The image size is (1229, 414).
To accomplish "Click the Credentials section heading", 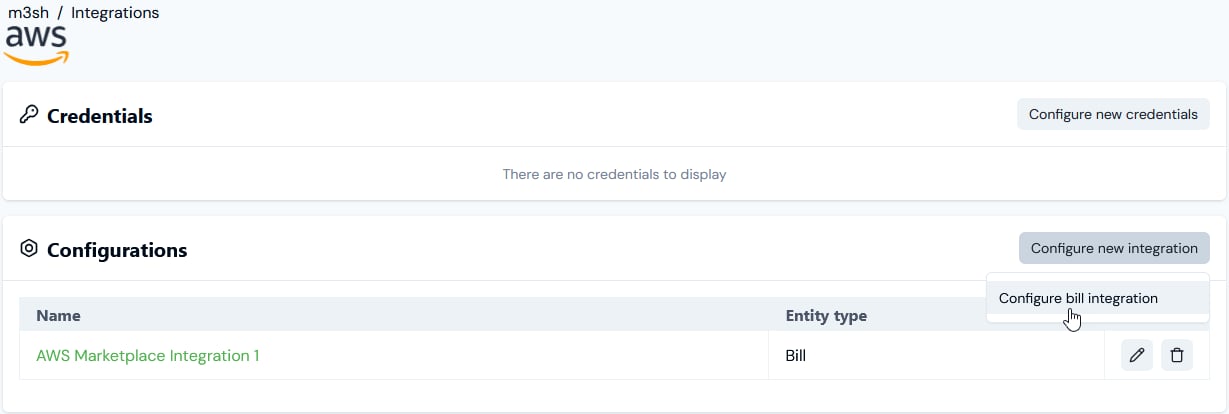I will click(x=100, y=116).
